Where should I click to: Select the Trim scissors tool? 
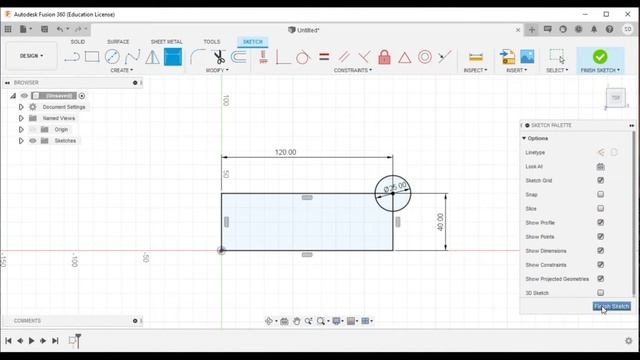pos(219,57)
